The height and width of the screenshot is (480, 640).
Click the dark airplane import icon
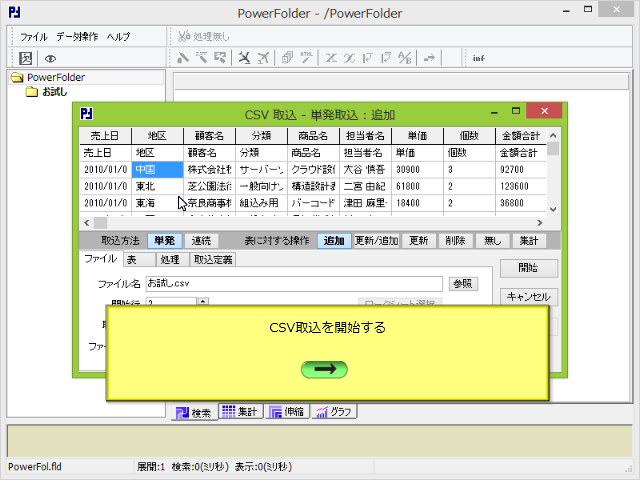click(x=244, y=58)
